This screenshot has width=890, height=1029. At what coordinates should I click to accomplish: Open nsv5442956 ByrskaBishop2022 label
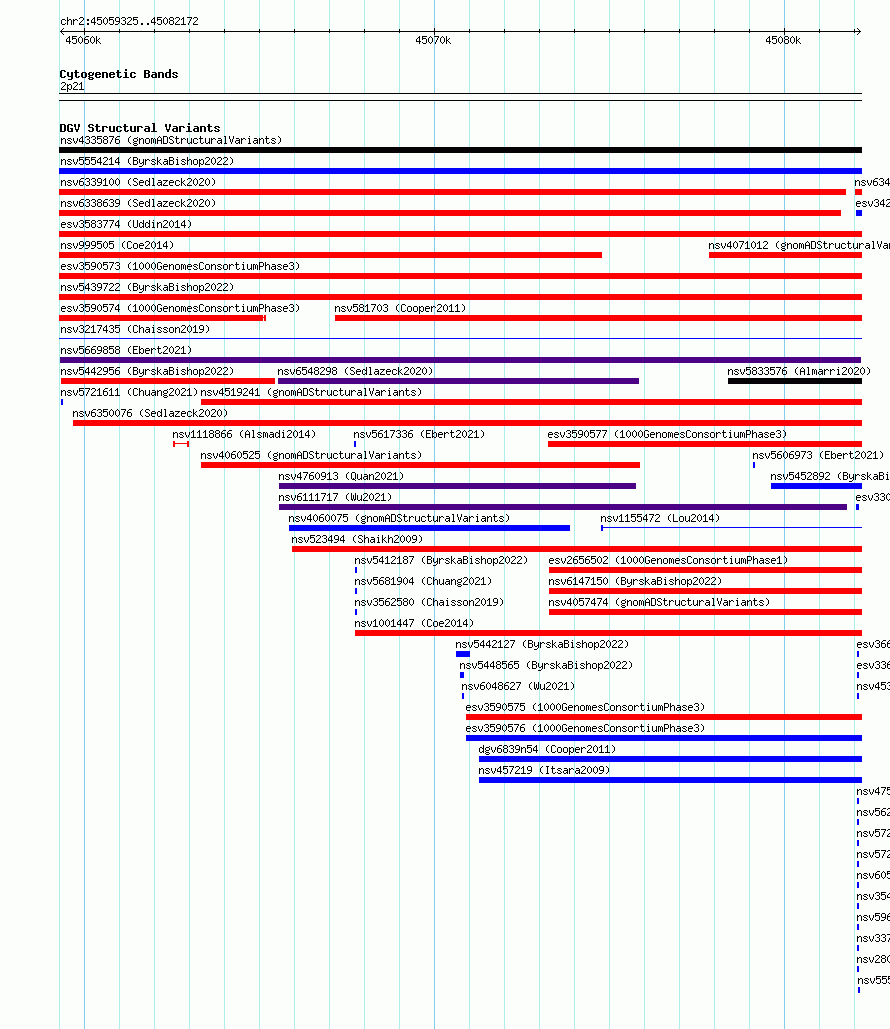(147, 371)
